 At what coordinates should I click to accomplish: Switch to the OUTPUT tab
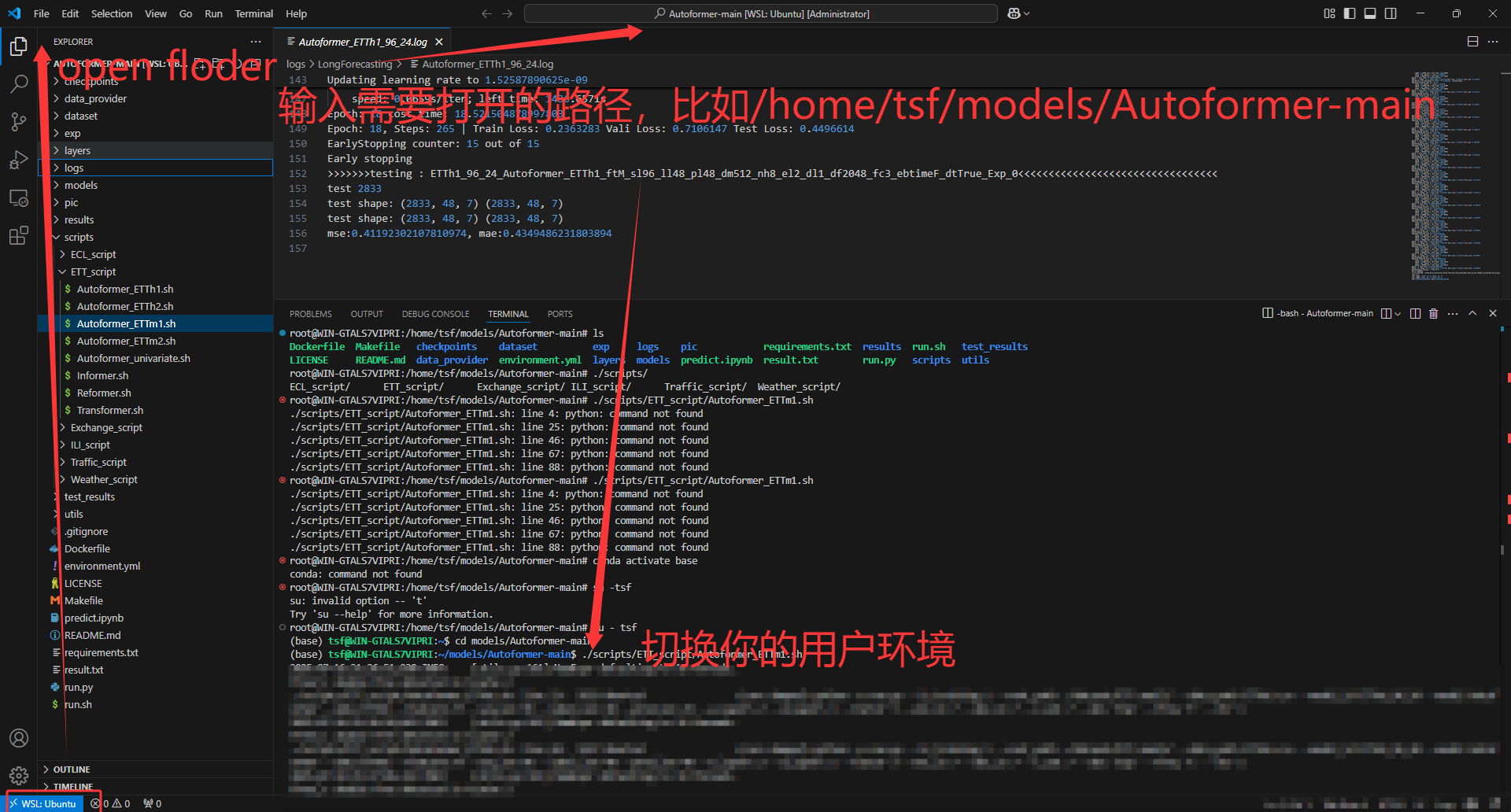pos(367,314)
